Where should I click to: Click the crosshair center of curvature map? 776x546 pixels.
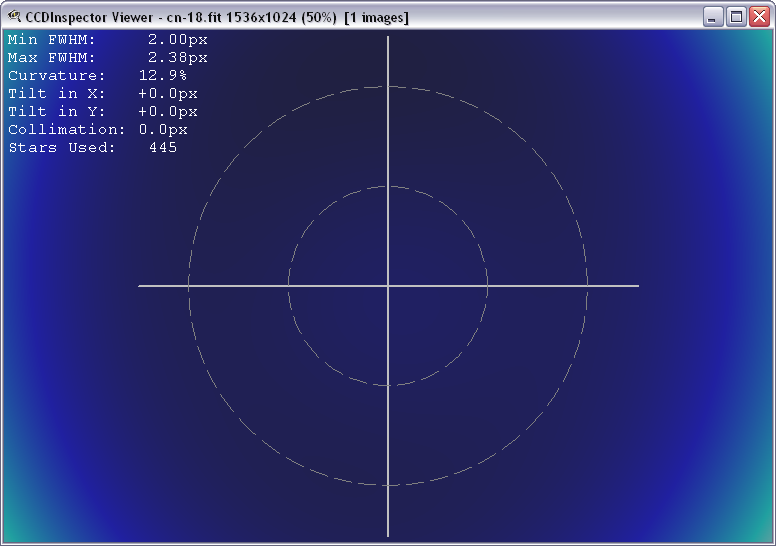point(388,286)
